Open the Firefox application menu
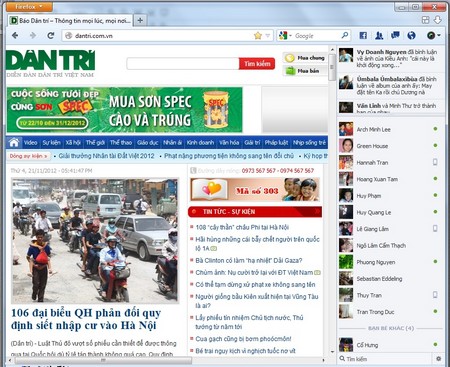 click(29, 6)
